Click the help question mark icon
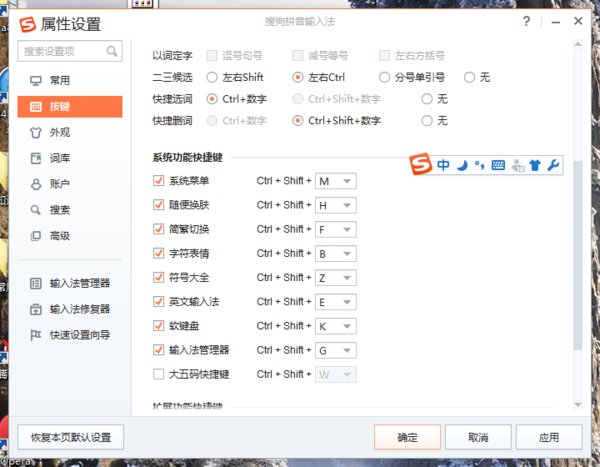The width and height of the screenshot is (600, 467). coord(527,21)
